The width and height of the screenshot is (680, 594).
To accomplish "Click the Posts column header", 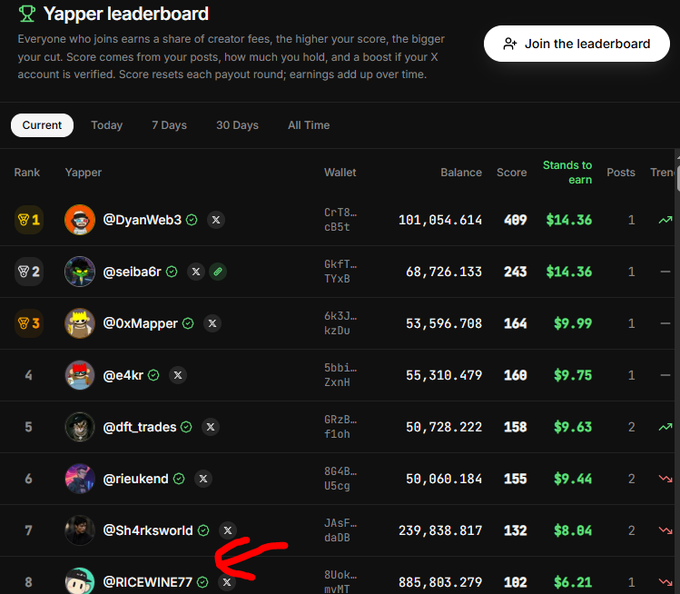I will pyautogui.click(x=621, y=173).
